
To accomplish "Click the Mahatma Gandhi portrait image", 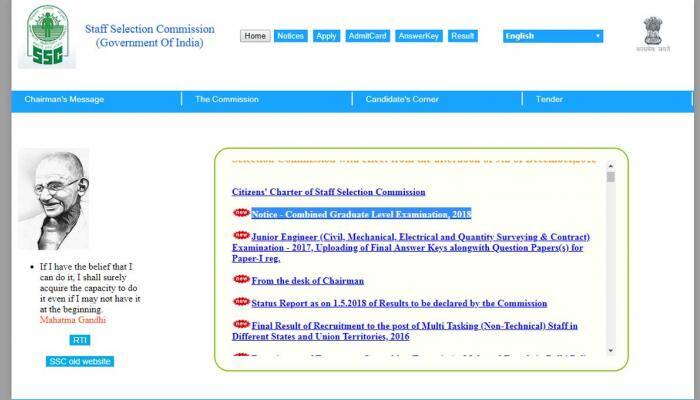I will click(x=54, y=199).
